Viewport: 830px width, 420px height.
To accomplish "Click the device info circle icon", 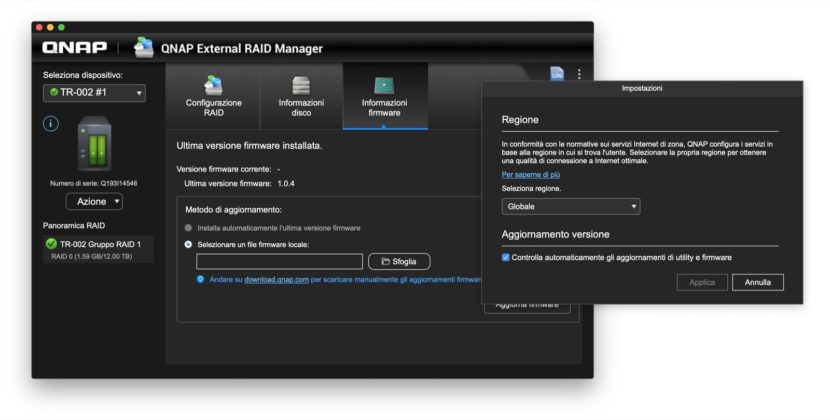I will click(x=51, y=124).
